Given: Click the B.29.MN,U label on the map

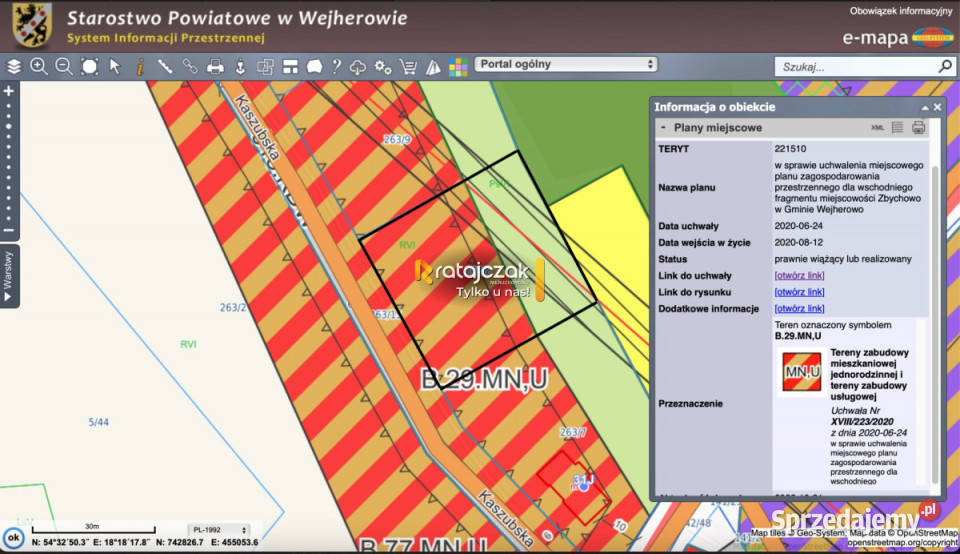Looking at the screenshot, I should (484, 380).
